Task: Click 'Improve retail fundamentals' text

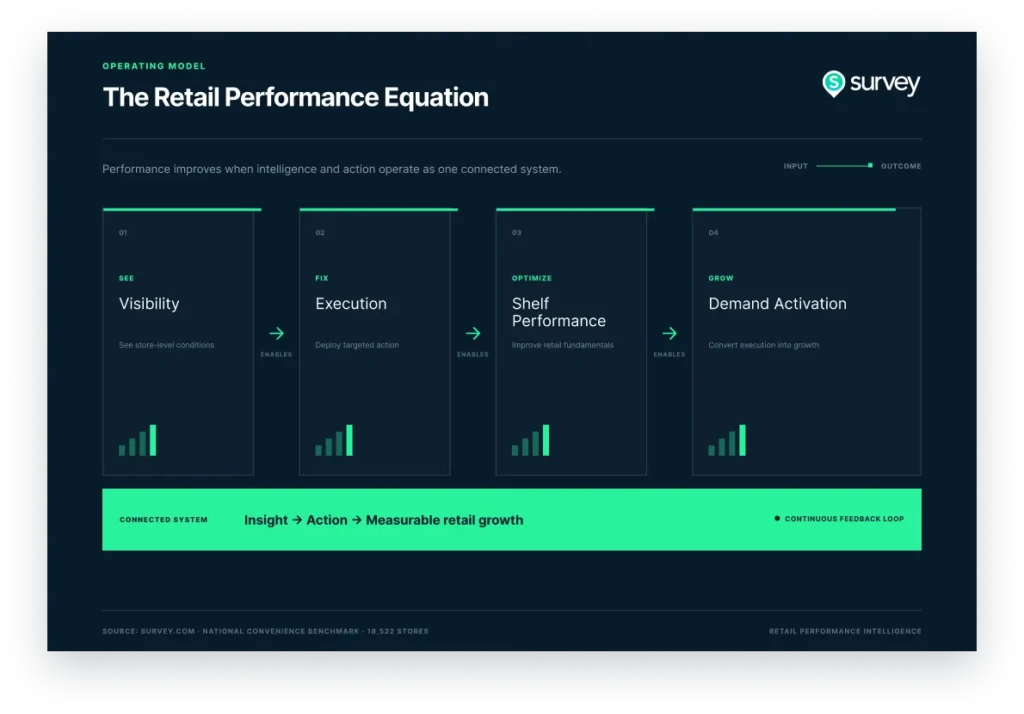Action: tap(562, 345)
